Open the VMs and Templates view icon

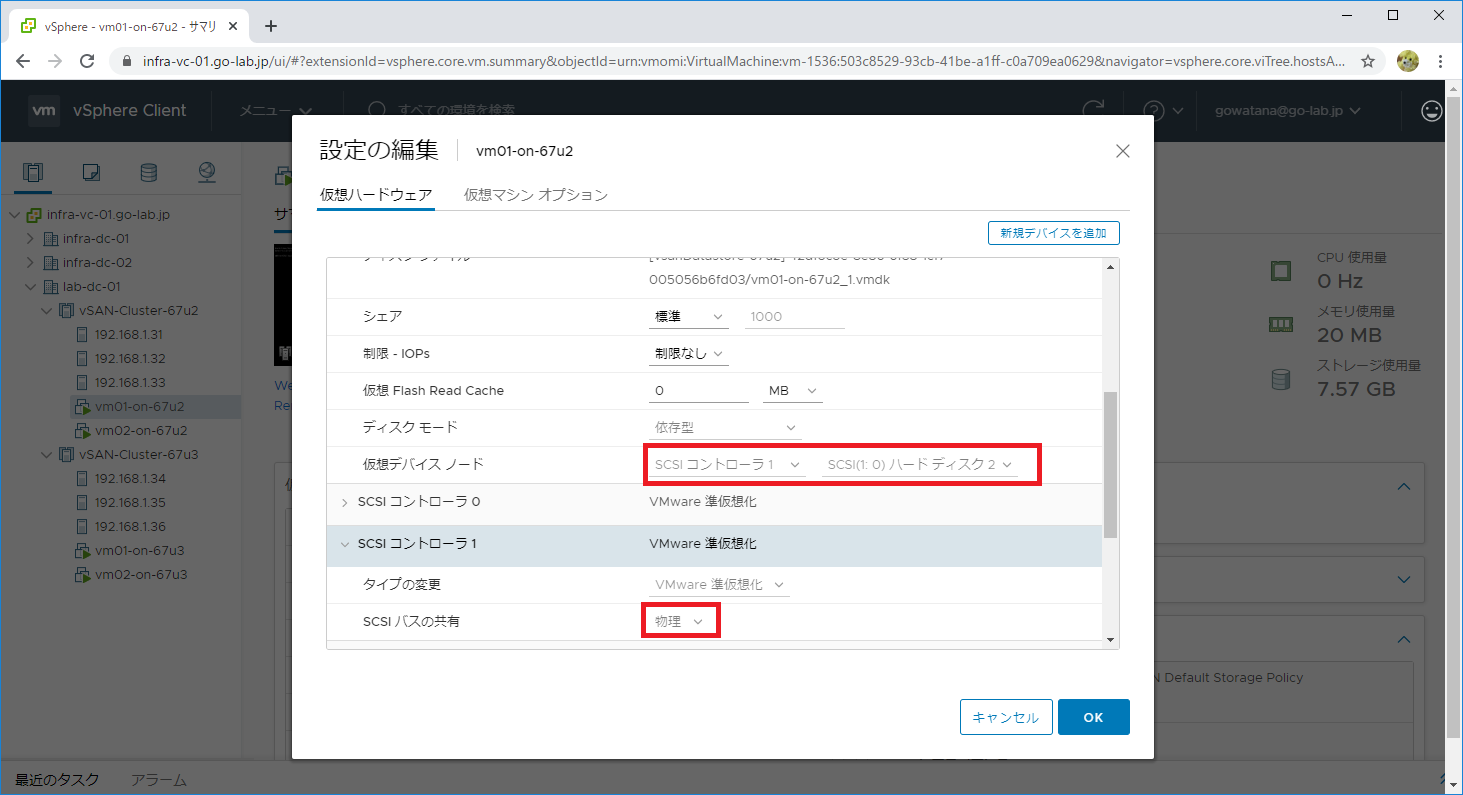tap(91, 172)
